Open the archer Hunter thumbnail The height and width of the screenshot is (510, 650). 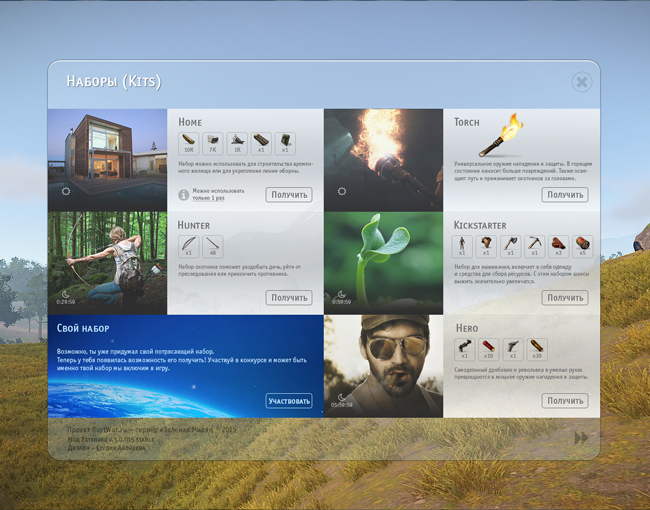coord(107,263)
